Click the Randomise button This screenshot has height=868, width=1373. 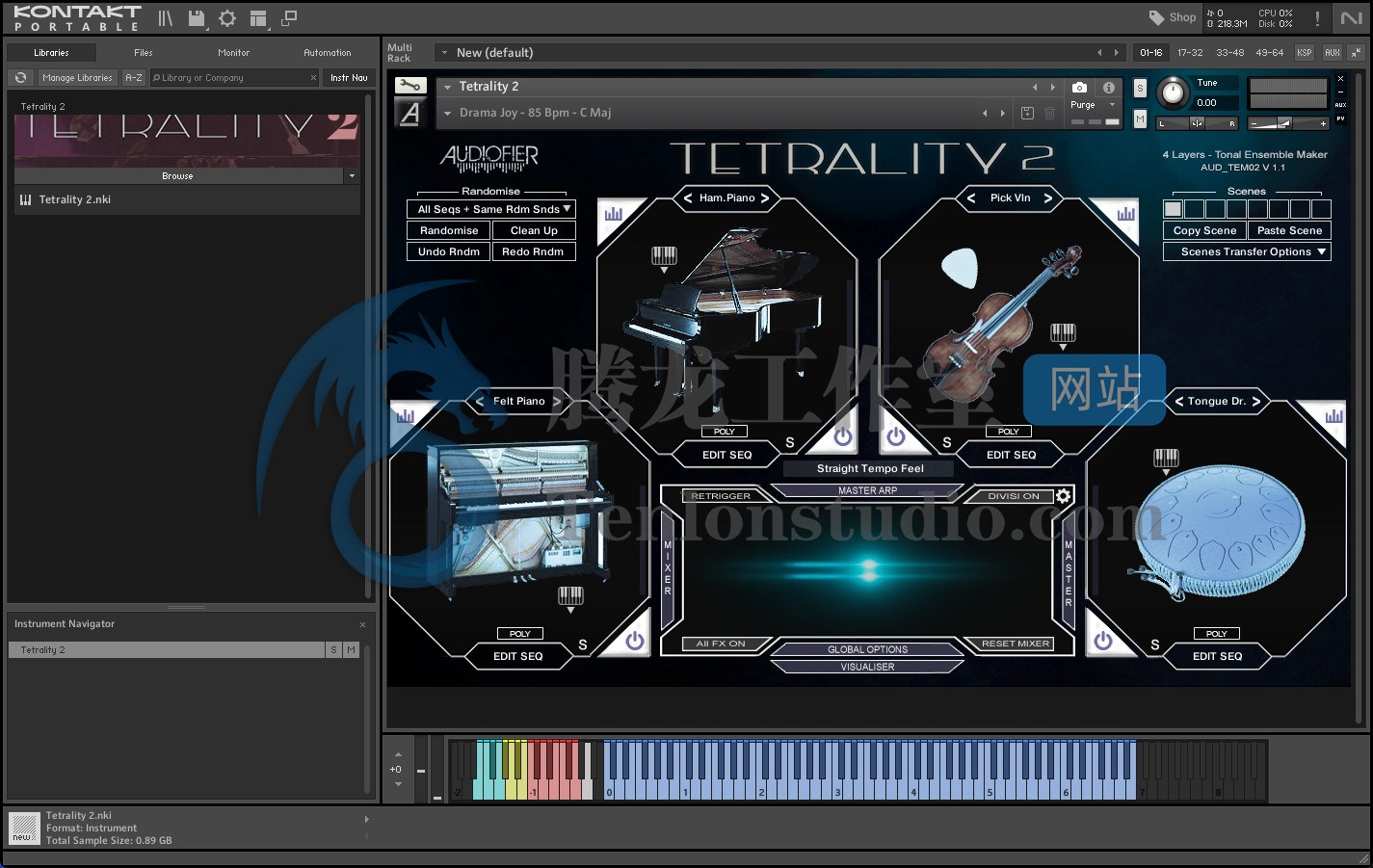(x=449, y=230)
